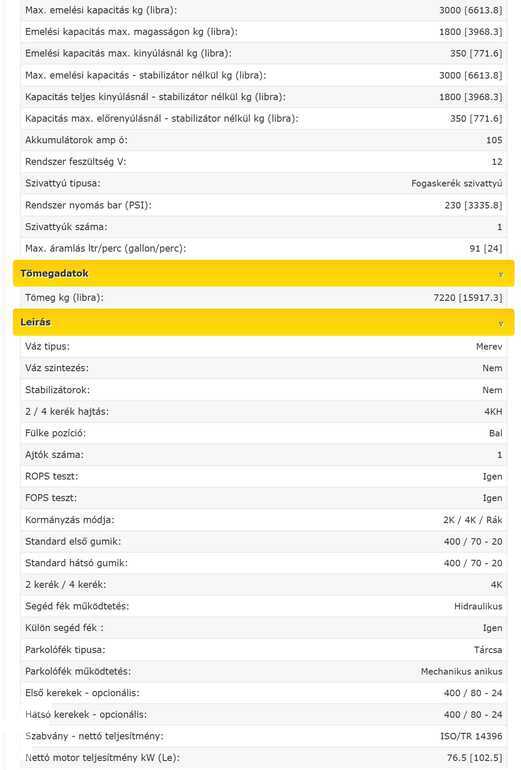Click the Szabvány - nettó teljesítmény row
521x770 pixels.
coord(263,736)
